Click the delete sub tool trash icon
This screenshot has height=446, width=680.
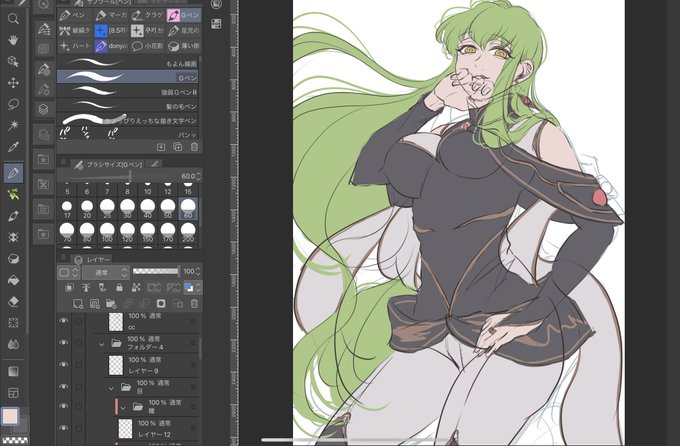[x=194, y=147]
